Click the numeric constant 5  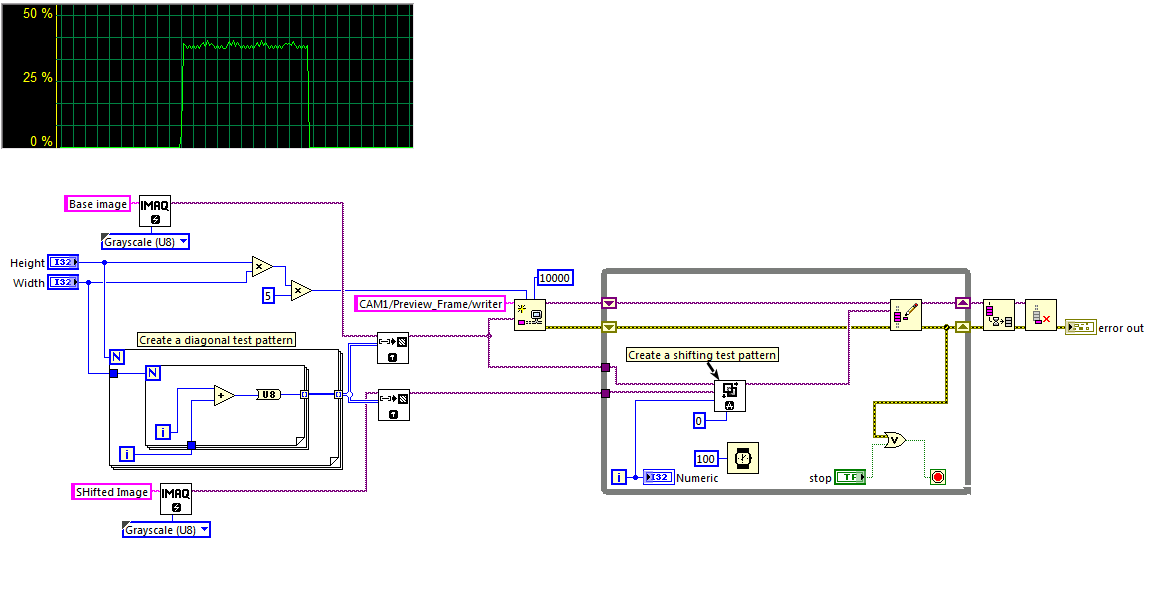click(269, 296)
